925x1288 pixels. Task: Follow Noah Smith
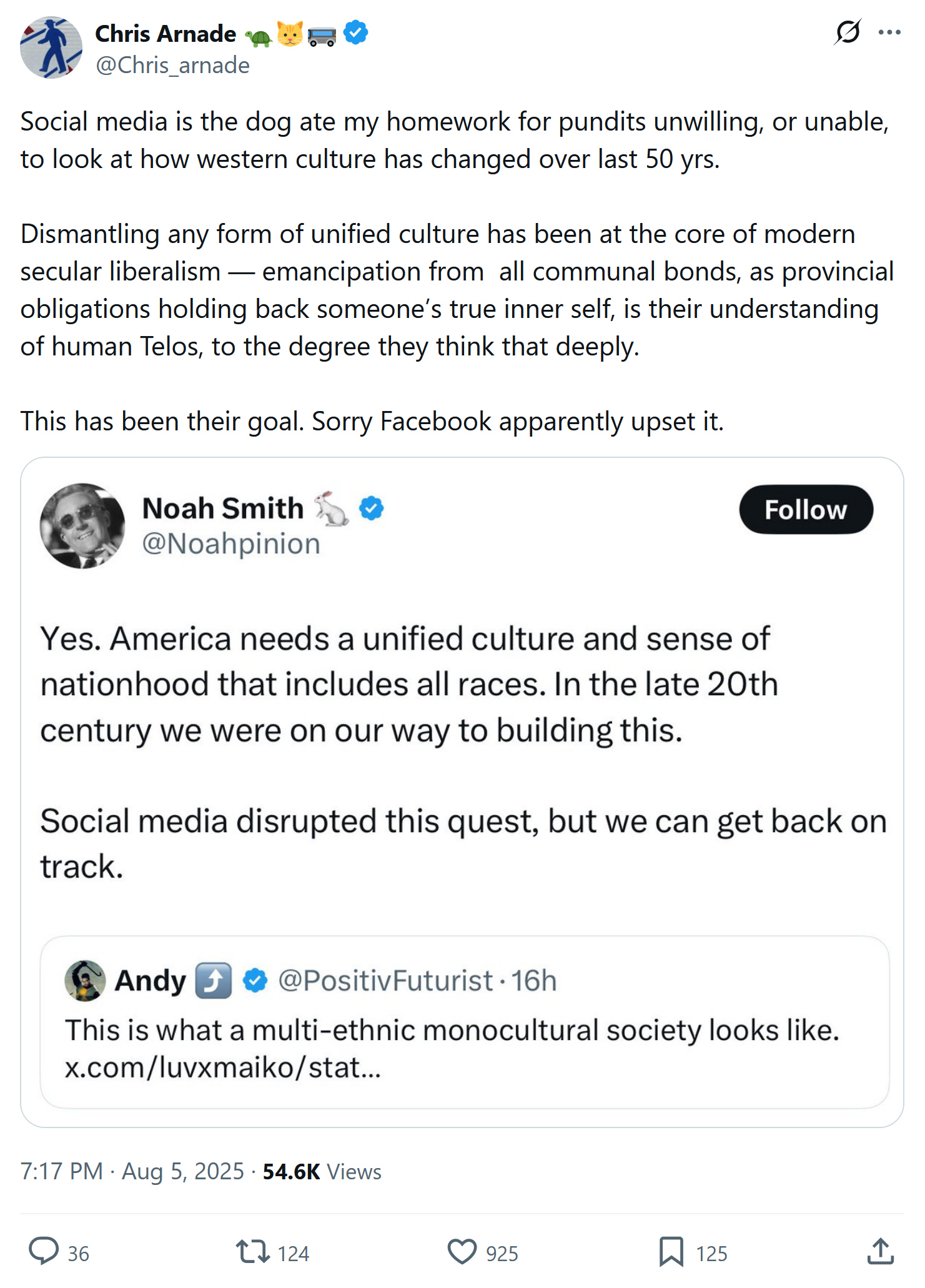pyautogui.click(x=806, y=510)
